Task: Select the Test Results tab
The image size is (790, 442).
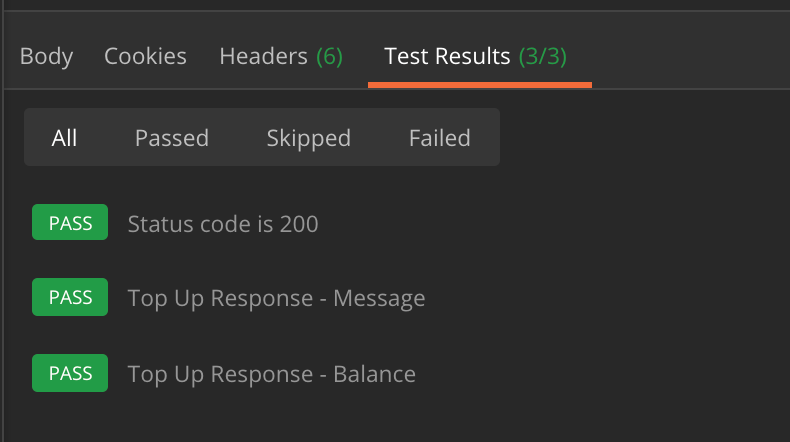Action: point(447,56)
